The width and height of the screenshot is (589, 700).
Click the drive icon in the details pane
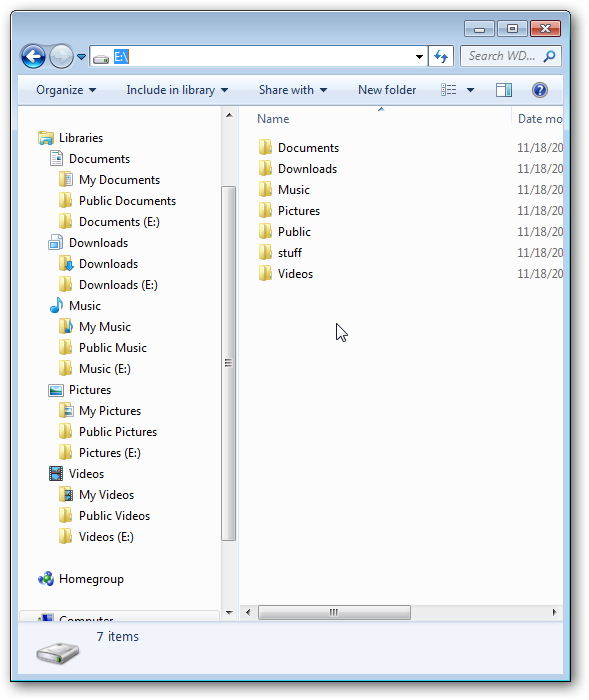[x=58, y=654]
